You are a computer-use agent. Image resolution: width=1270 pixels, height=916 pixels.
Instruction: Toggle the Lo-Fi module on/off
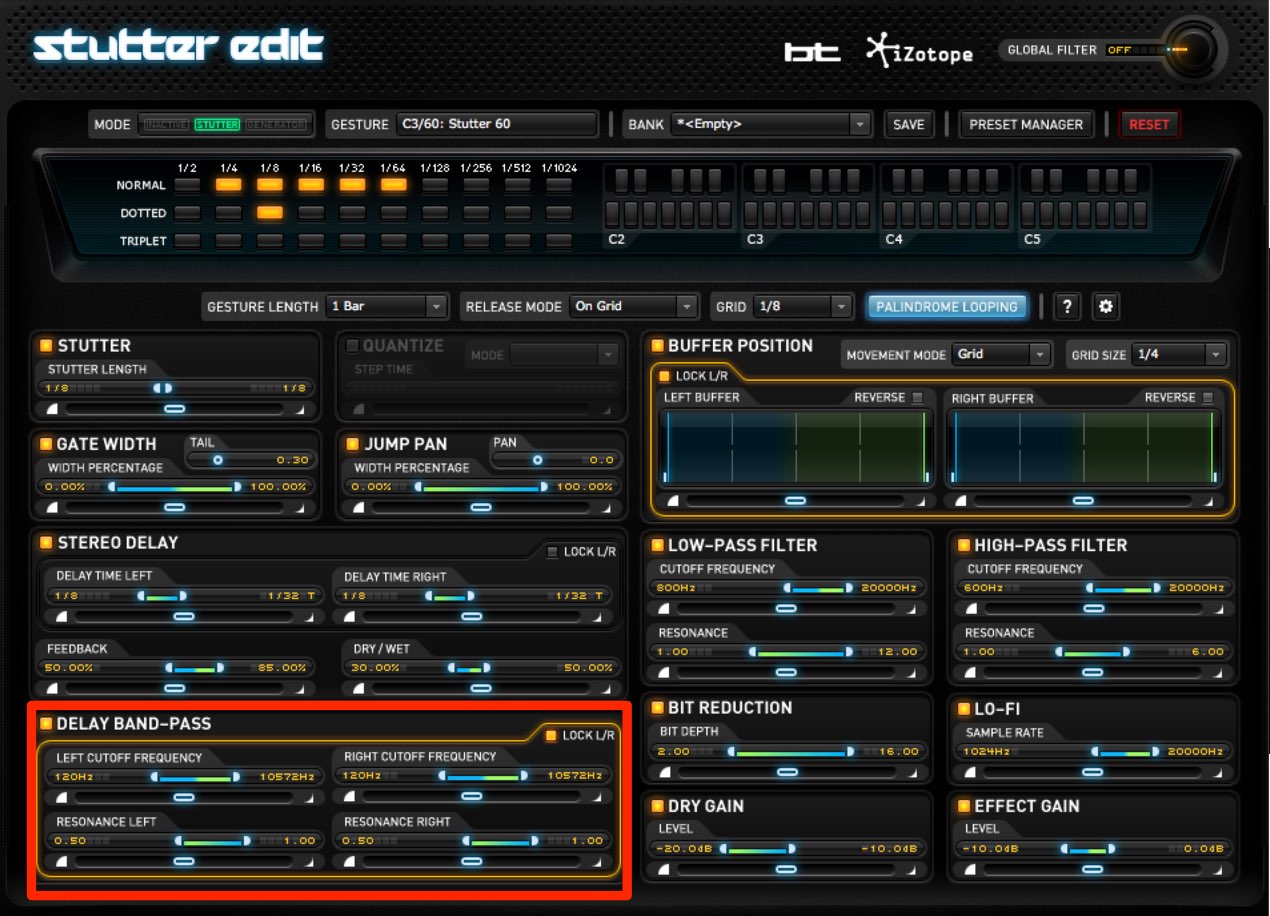964,709
